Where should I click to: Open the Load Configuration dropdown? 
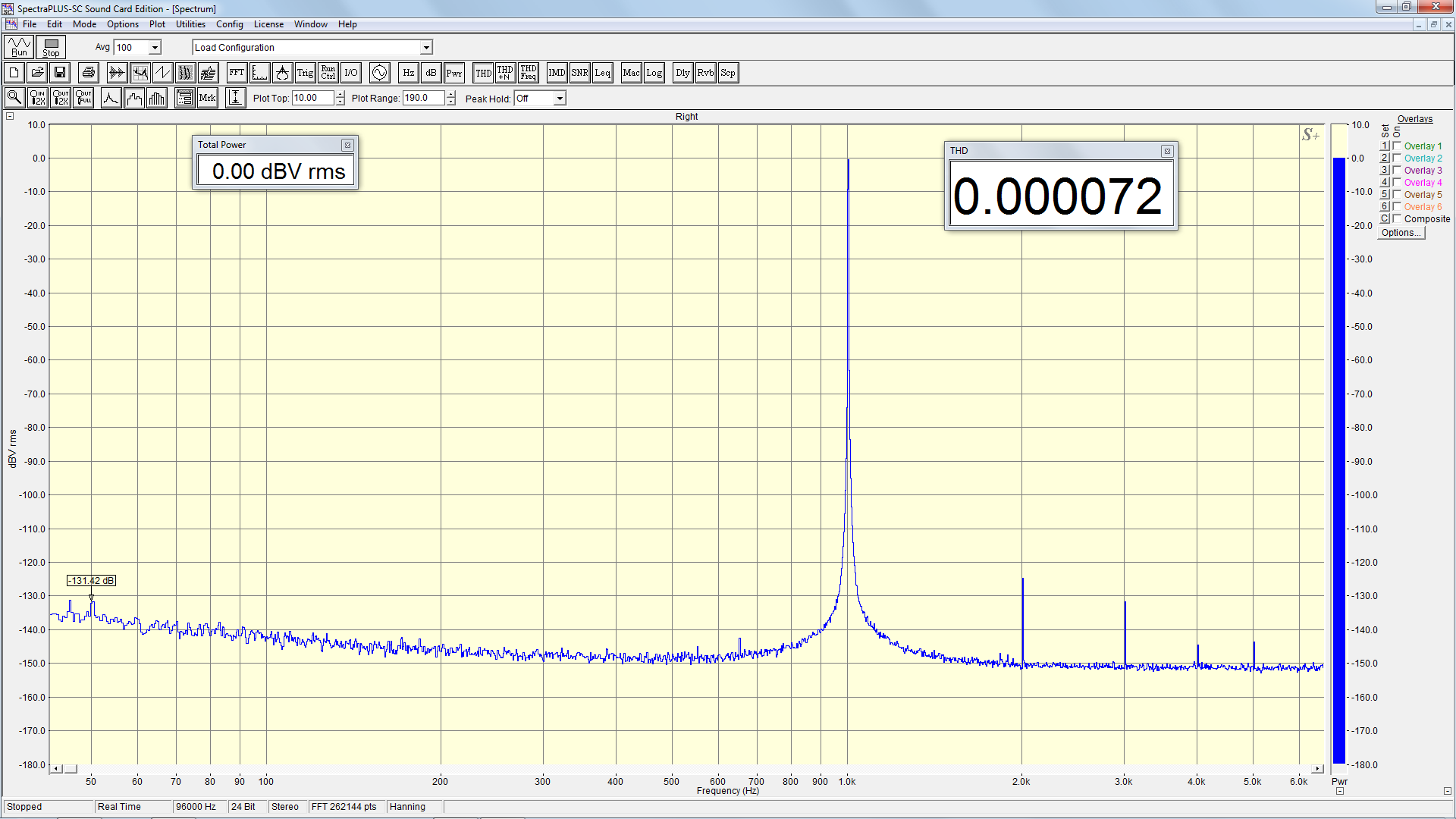(426, 47)
